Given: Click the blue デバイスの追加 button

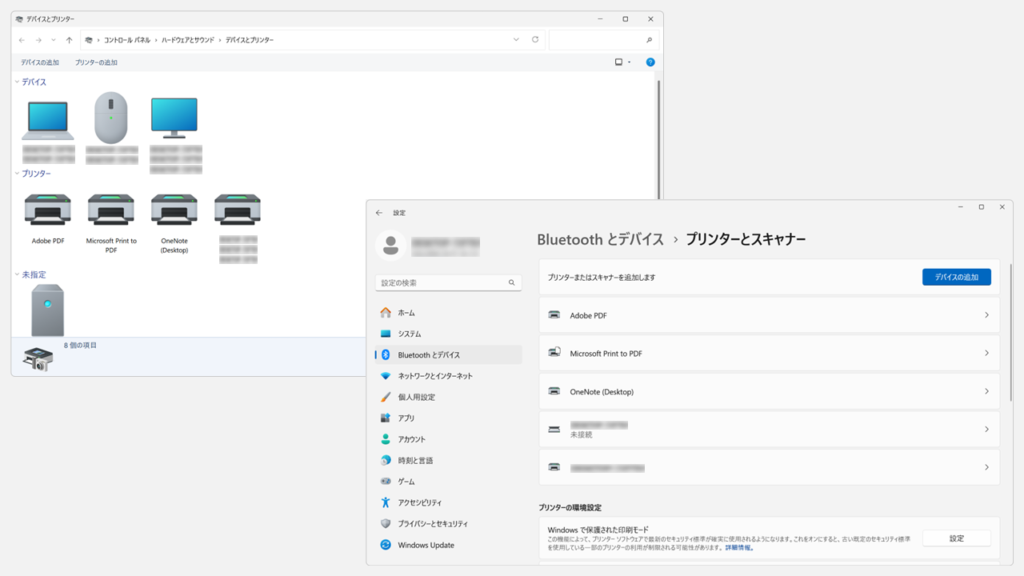Looking at the screenshot, I should (956, 277).
